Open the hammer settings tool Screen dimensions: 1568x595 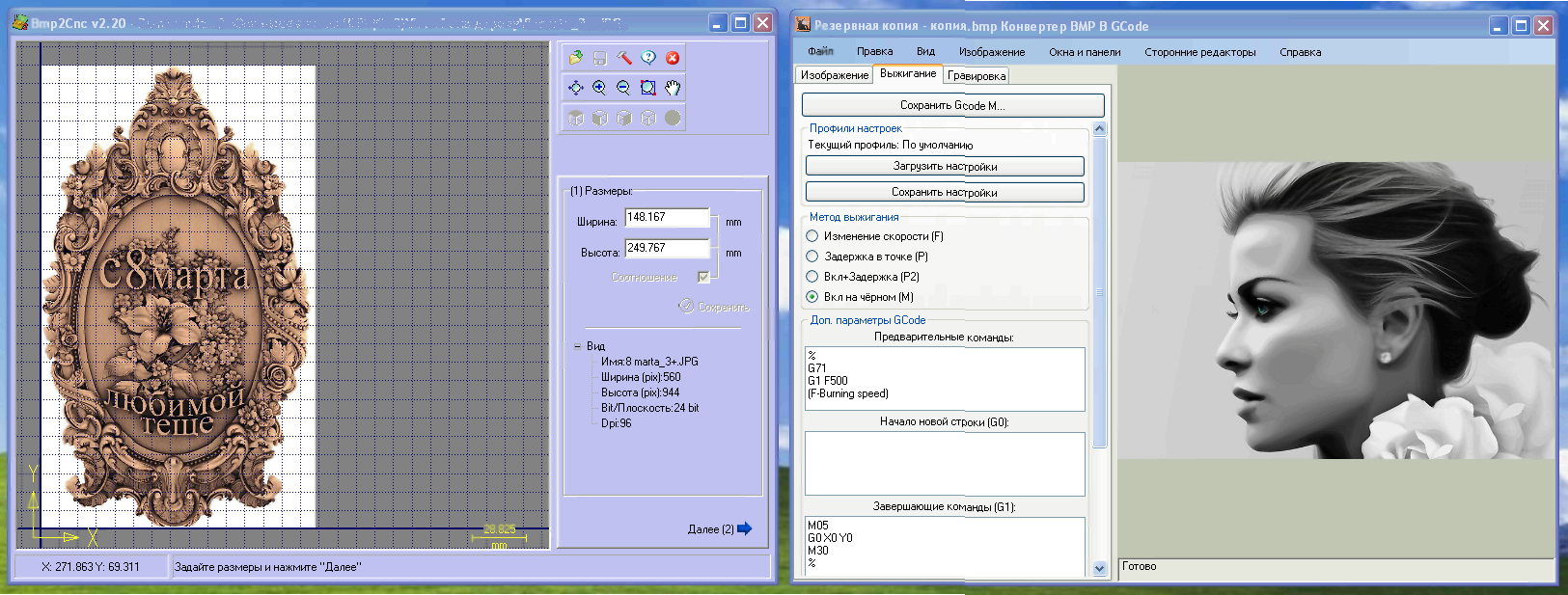pyautogui.click(x=624, y=58)
